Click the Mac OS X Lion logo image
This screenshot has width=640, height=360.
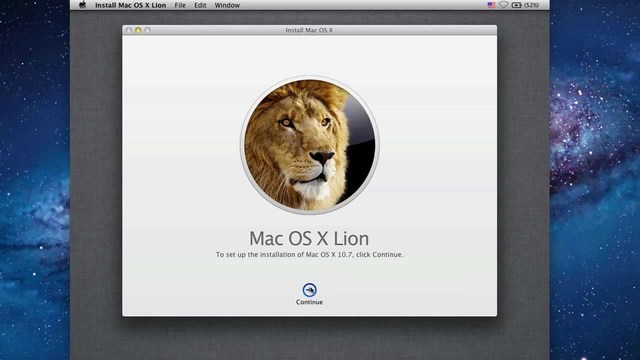[309, 145]
